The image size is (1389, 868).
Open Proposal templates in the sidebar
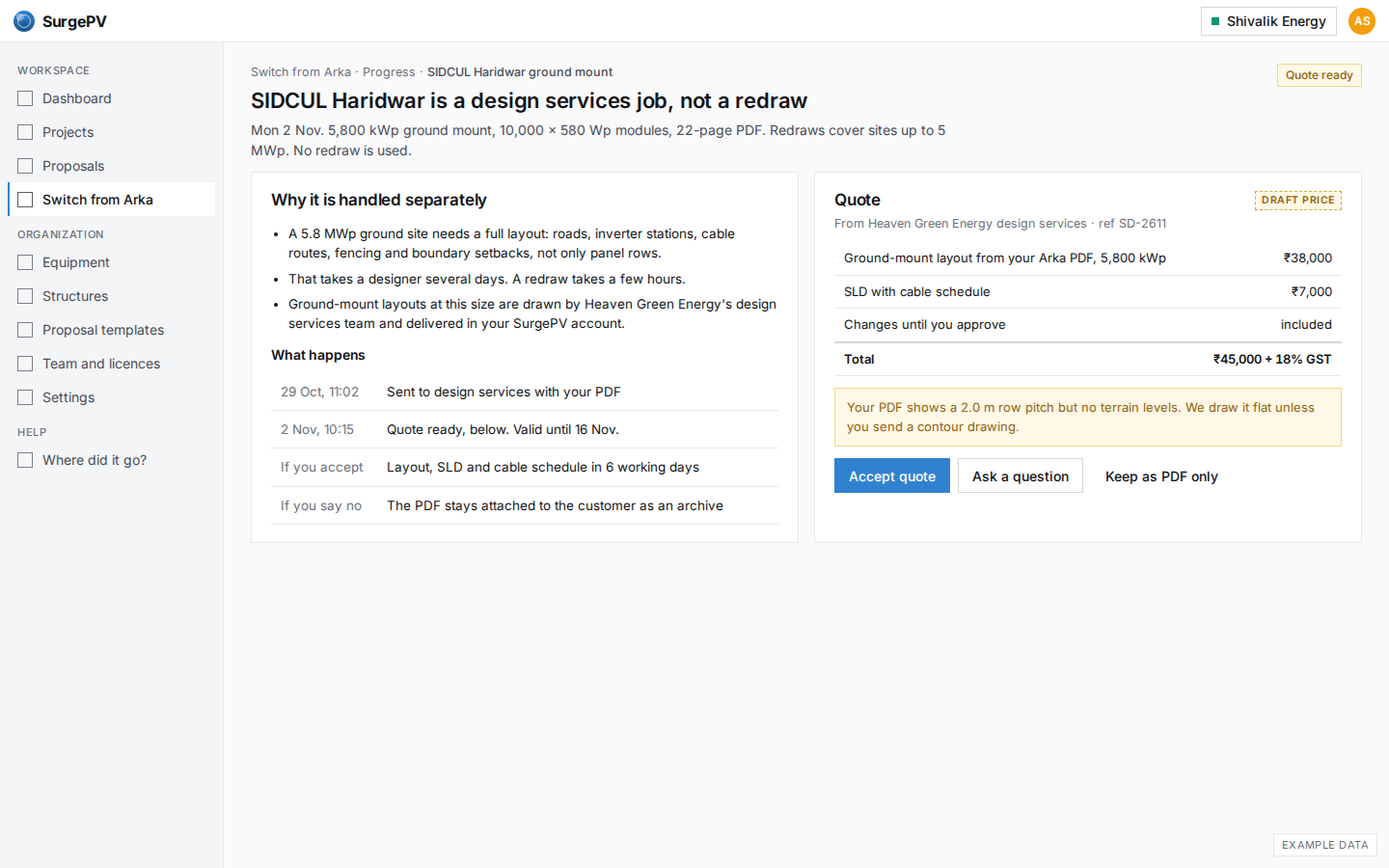click(112, 330)
